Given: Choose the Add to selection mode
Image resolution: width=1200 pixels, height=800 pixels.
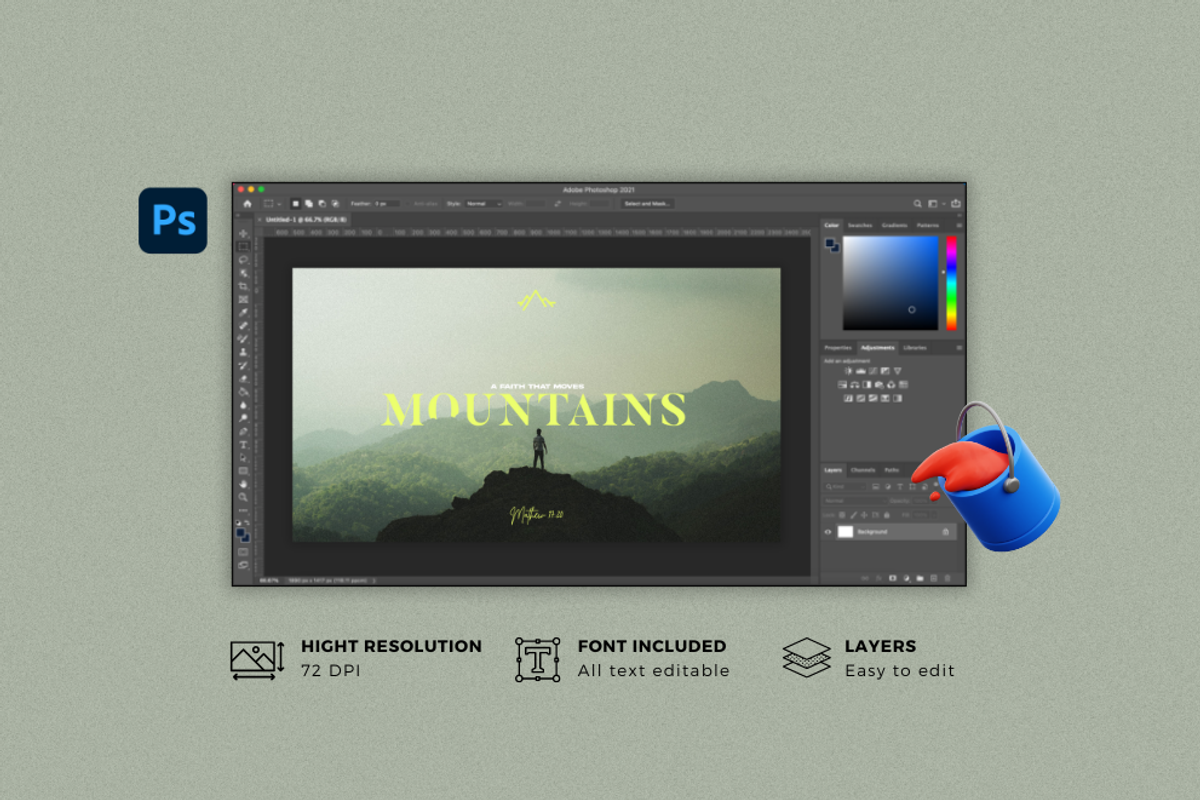Looking at the screenshot, I should pos(309,203).
